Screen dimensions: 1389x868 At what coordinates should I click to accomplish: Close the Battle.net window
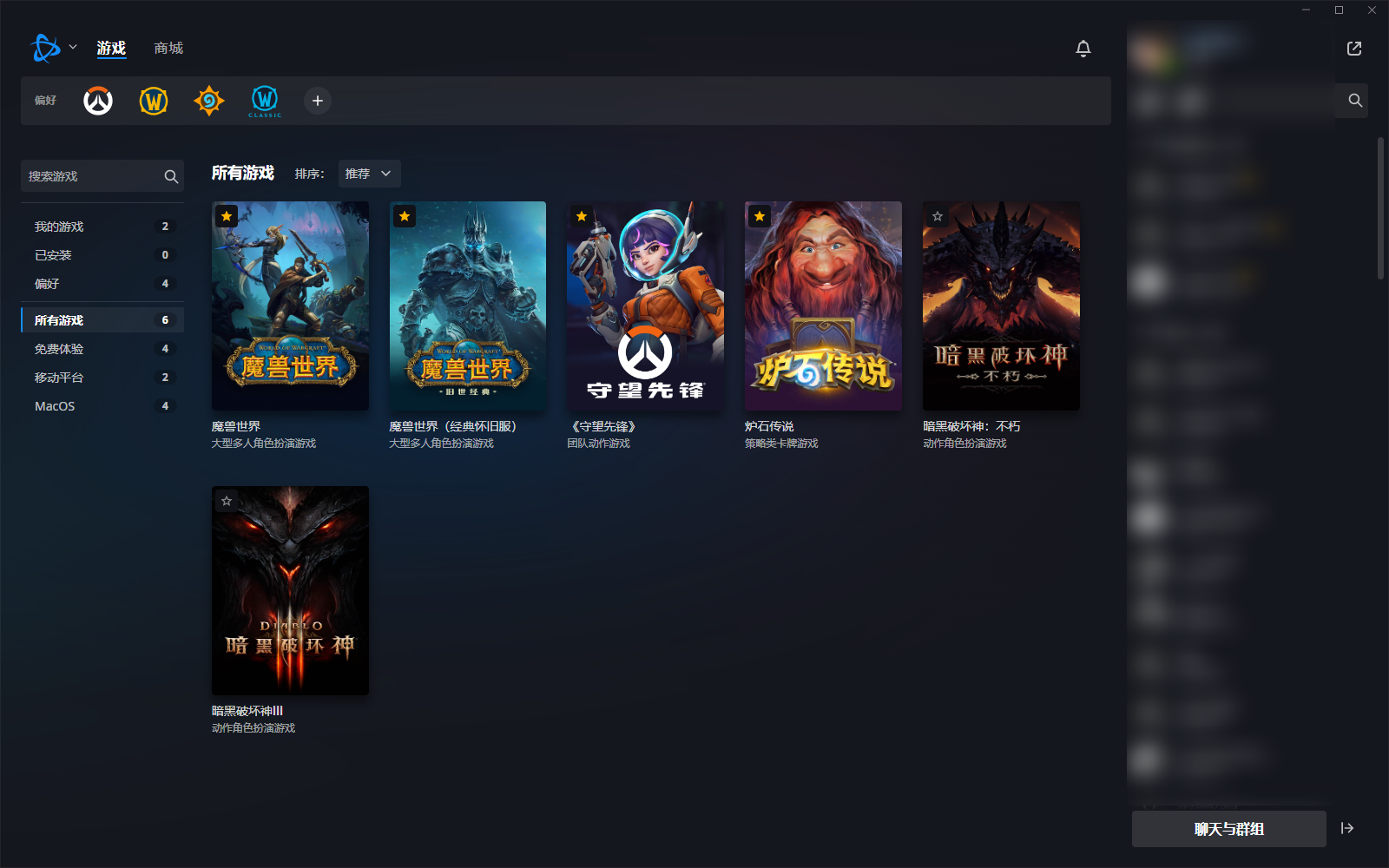pyautogui.click(x=1372, y=10)
